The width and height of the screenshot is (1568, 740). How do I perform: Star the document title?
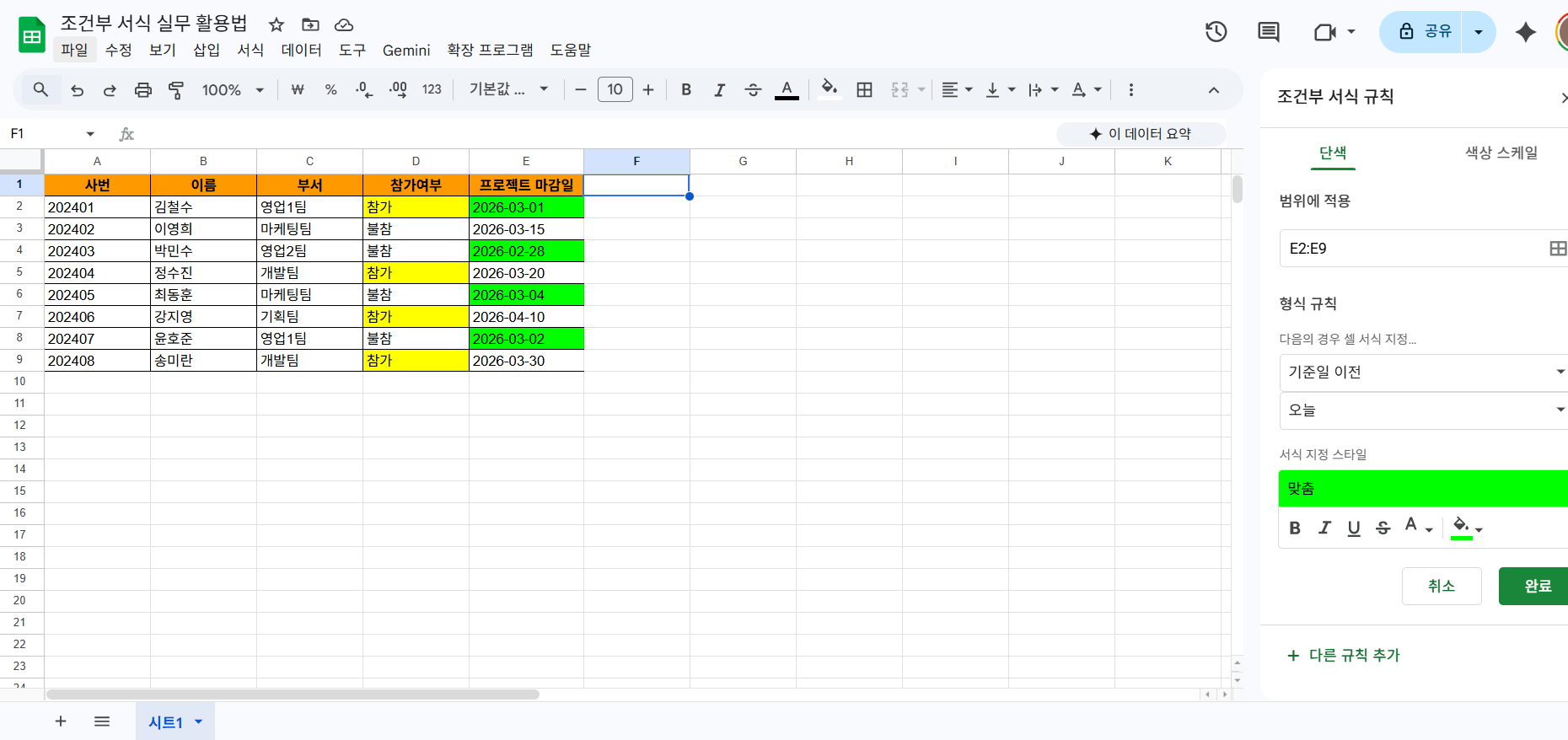[277, 24]
